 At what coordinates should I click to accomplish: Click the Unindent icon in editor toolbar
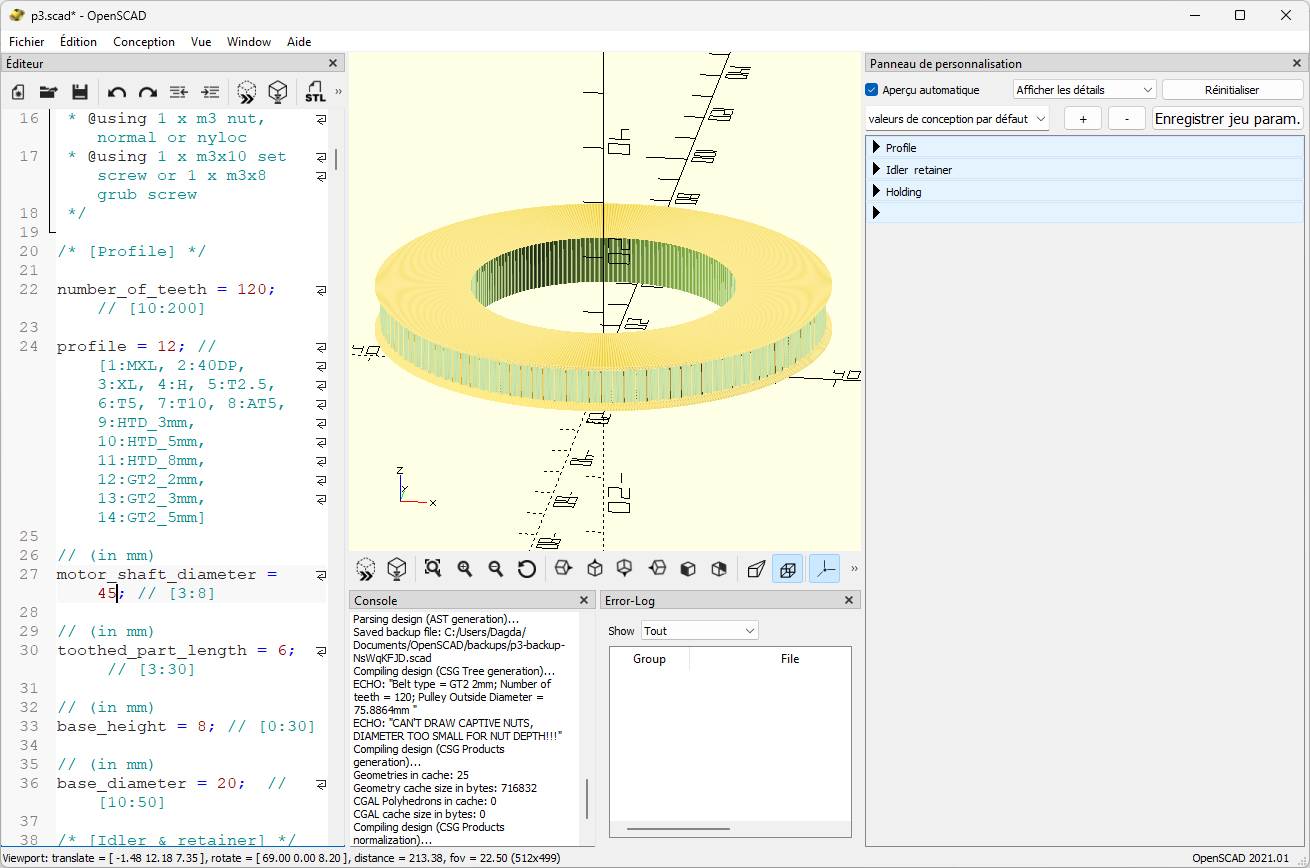(x=178, y=92)
